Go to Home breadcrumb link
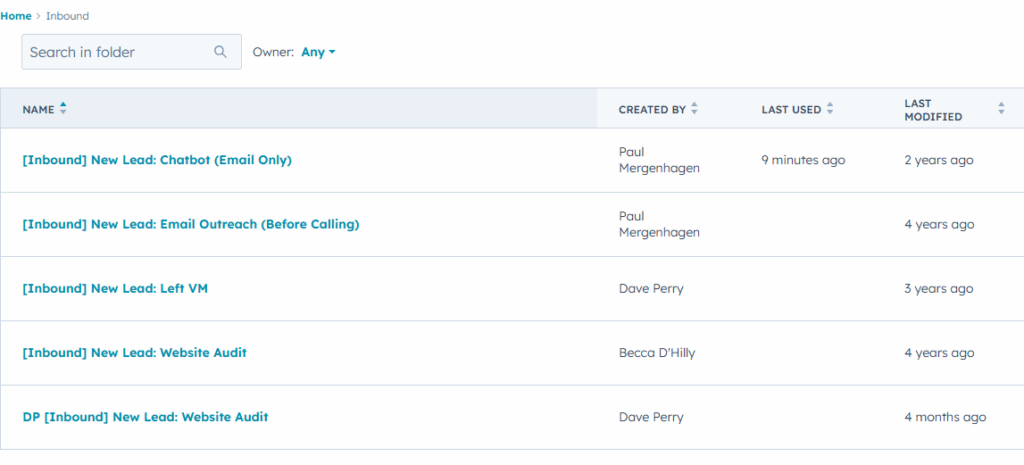1024x465 pixels. pos(15,16)
